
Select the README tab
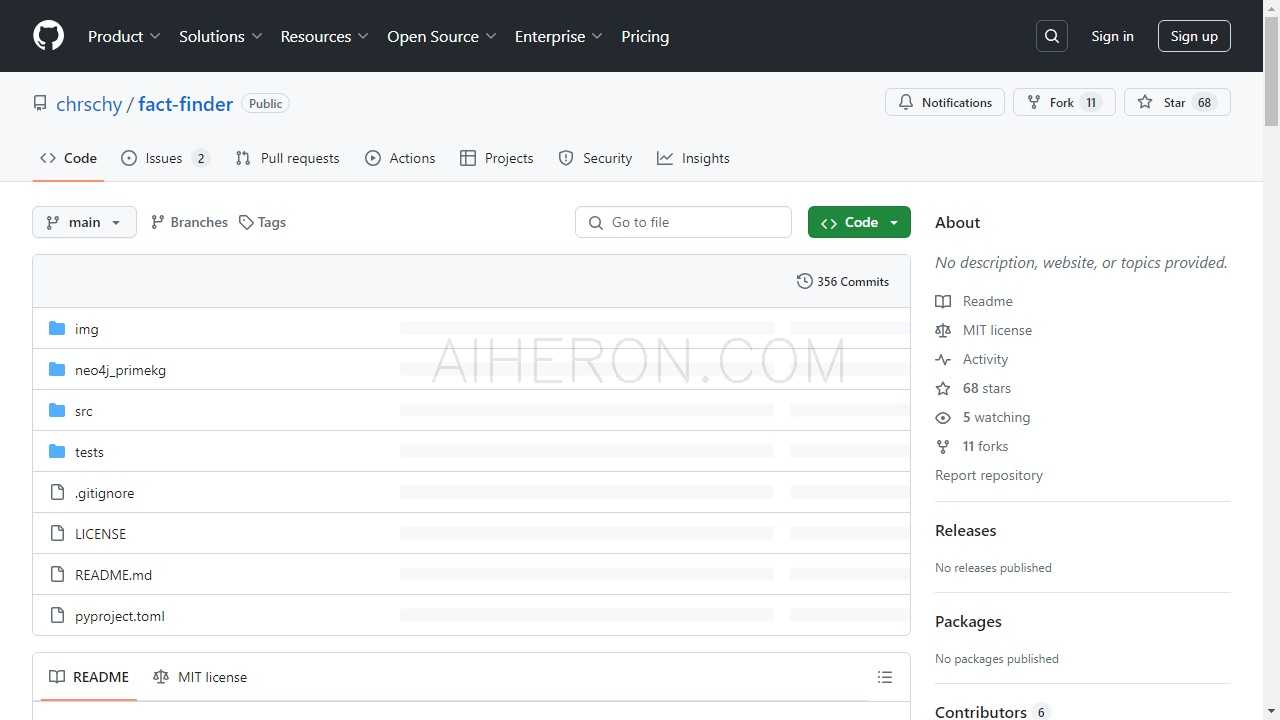click(89, 677)
